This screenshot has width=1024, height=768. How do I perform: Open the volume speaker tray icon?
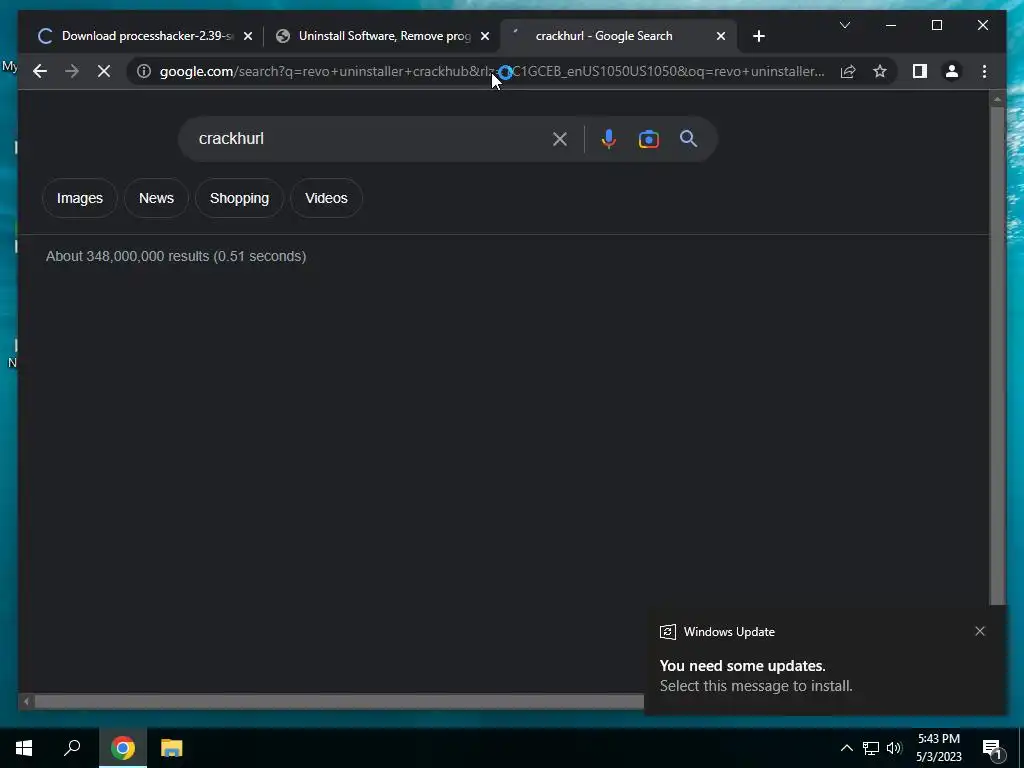tap(895, 748)
